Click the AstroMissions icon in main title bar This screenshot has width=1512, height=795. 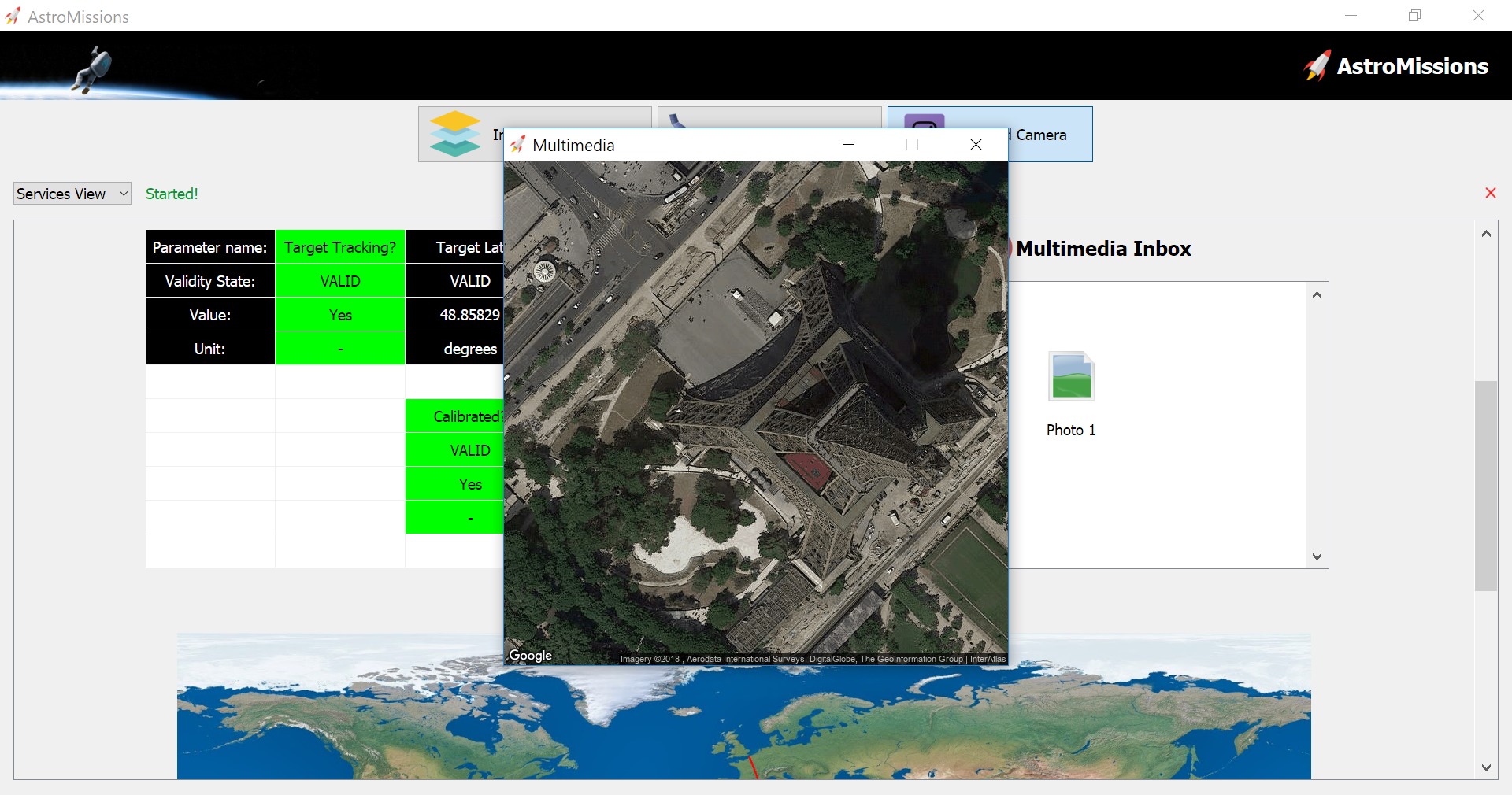pos(13,17)
